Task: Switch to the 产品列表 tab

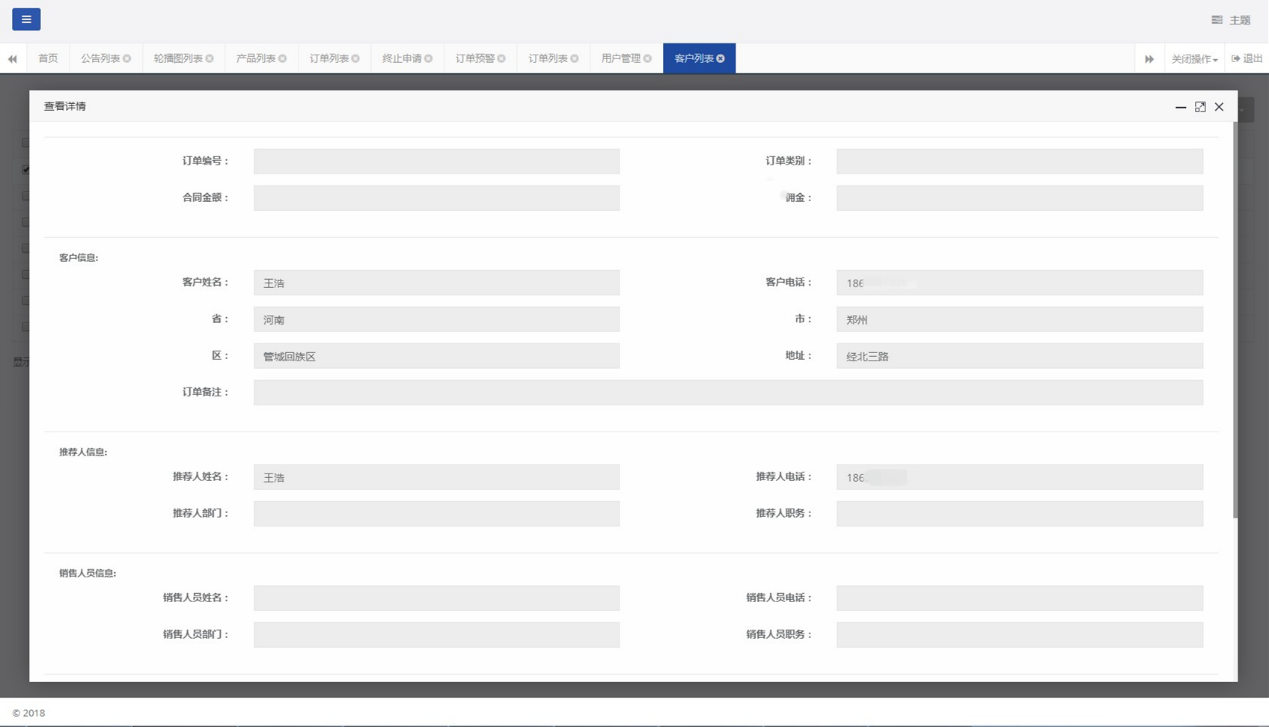Action: pyautogui.click(x=255, y=59)
